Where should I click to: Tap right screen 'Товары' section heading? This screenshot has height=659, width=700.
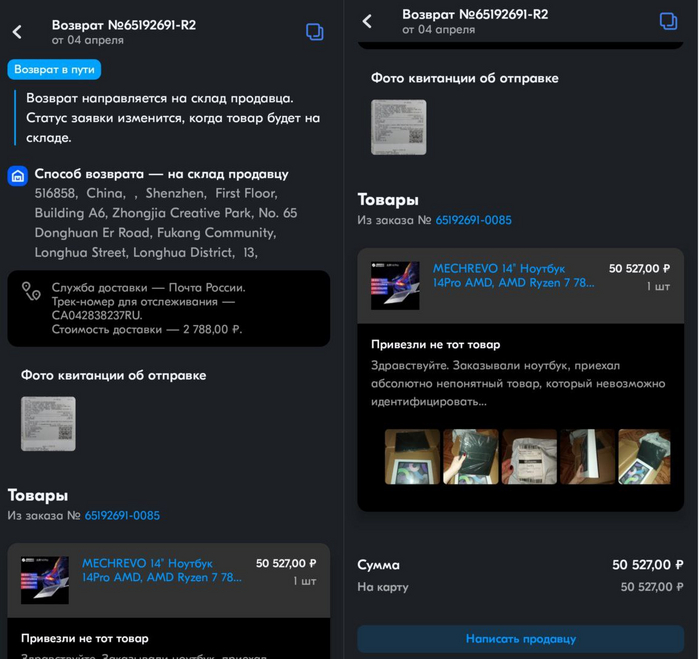(x=388, y=200)
